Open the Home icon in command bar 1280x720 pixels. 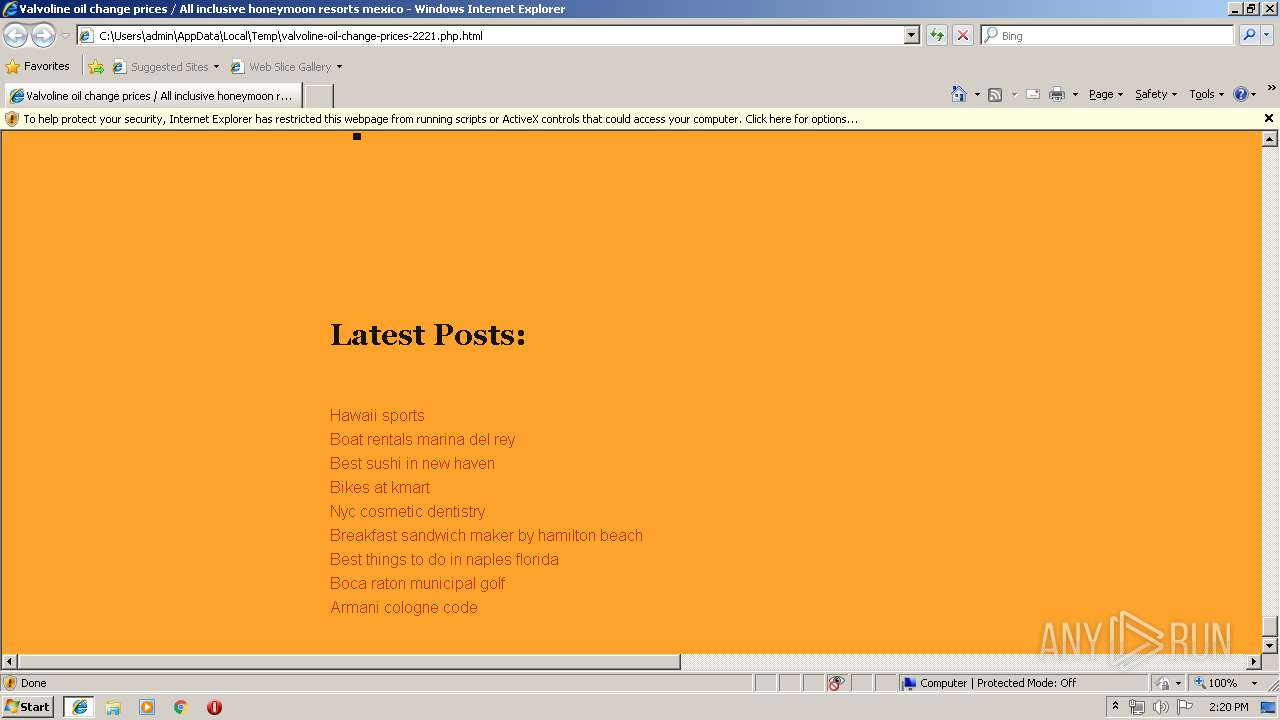[958, 94]
